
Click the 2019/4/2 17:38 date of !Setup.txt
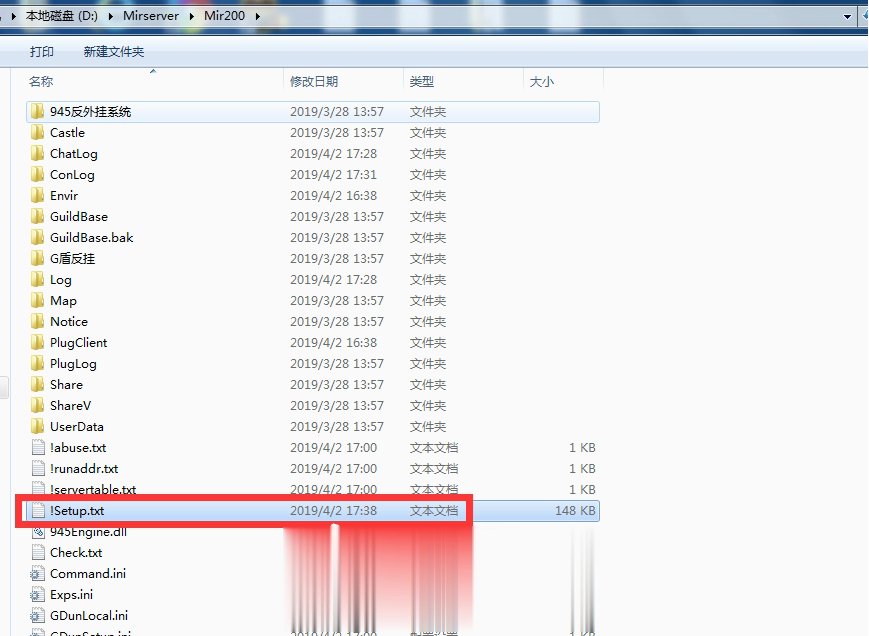click(x=334, y=511)
